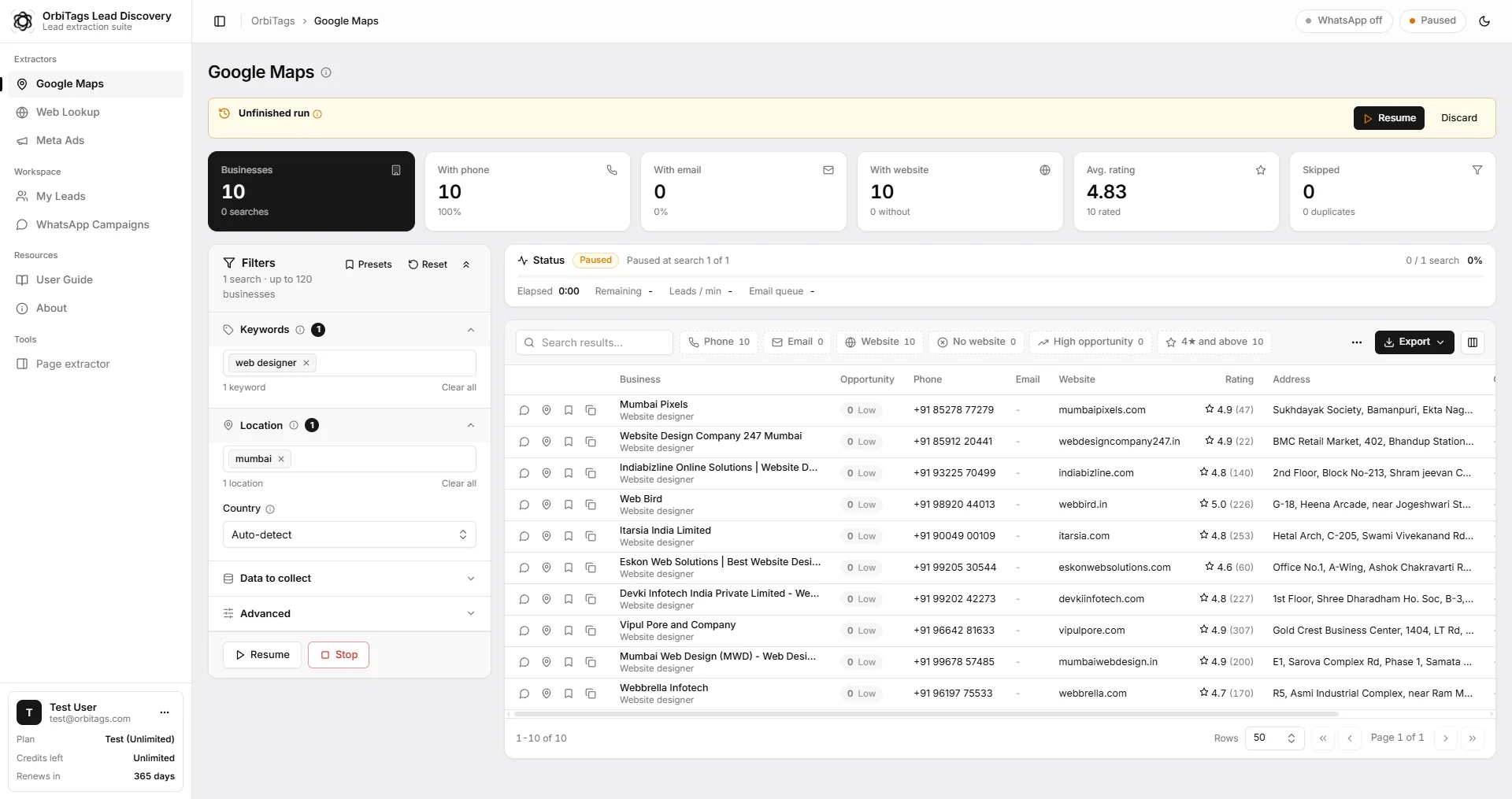
Task: Open the three-dot menu beside Export
Action: point(1356,342)
